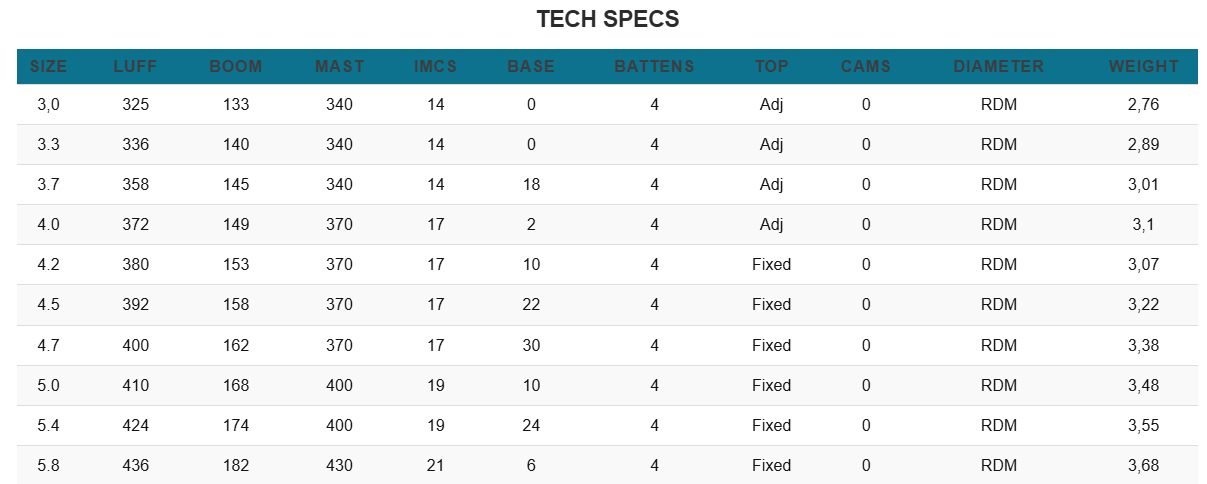Click the WEIGHT column header
This screenshot has width=1207, height=484.
point(1143,67)
